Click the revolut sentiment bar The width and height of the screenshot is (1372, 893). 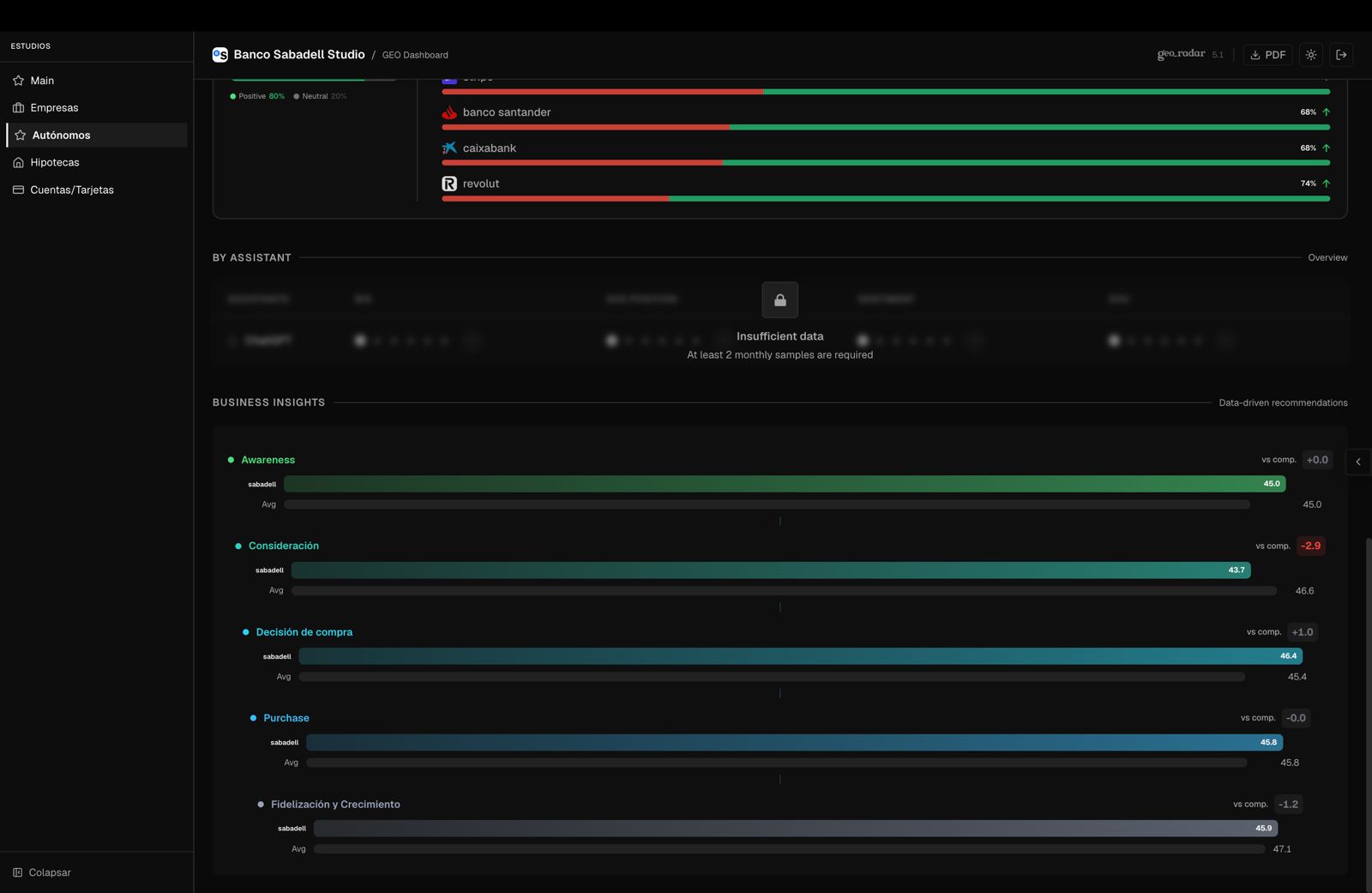coord(885,199)
